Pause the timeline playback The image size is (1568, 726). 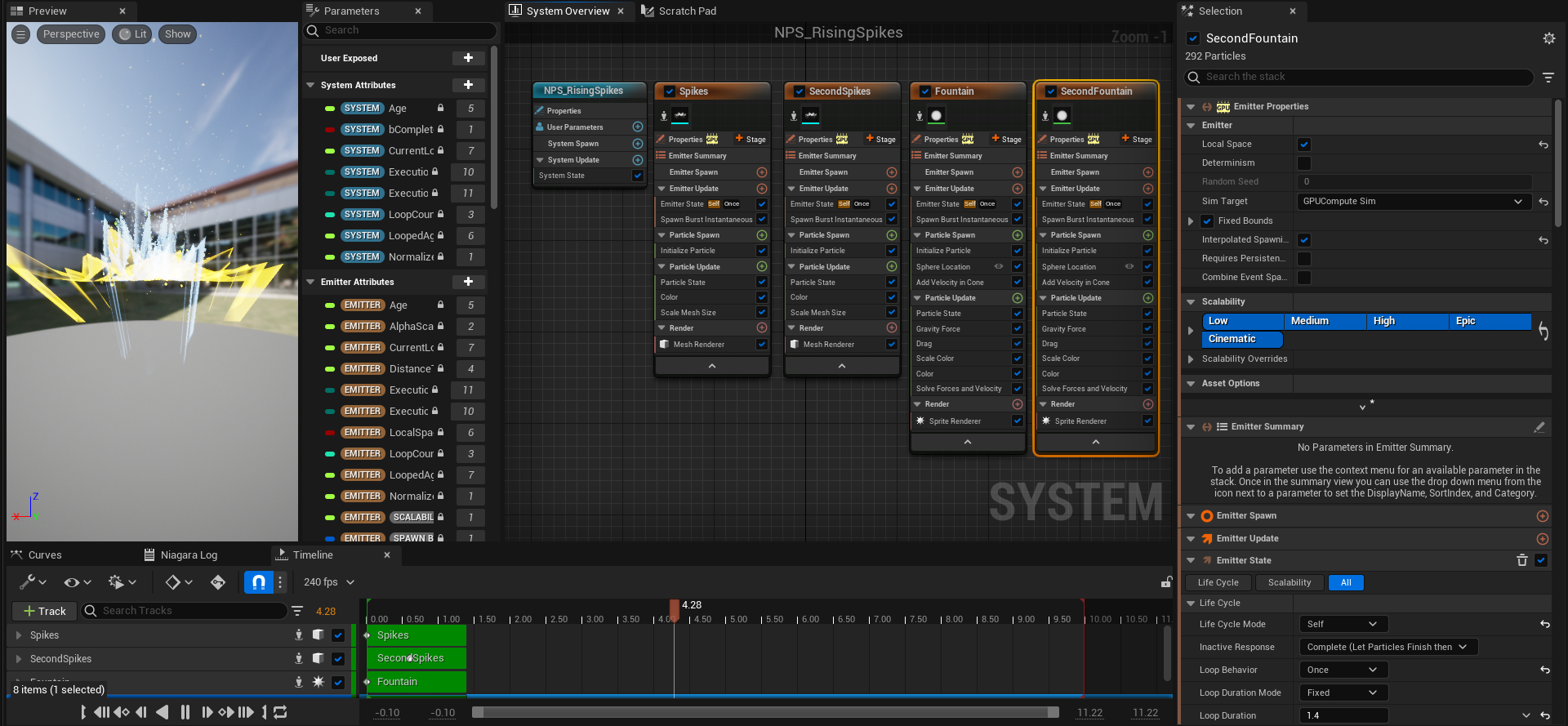point(185,712)
